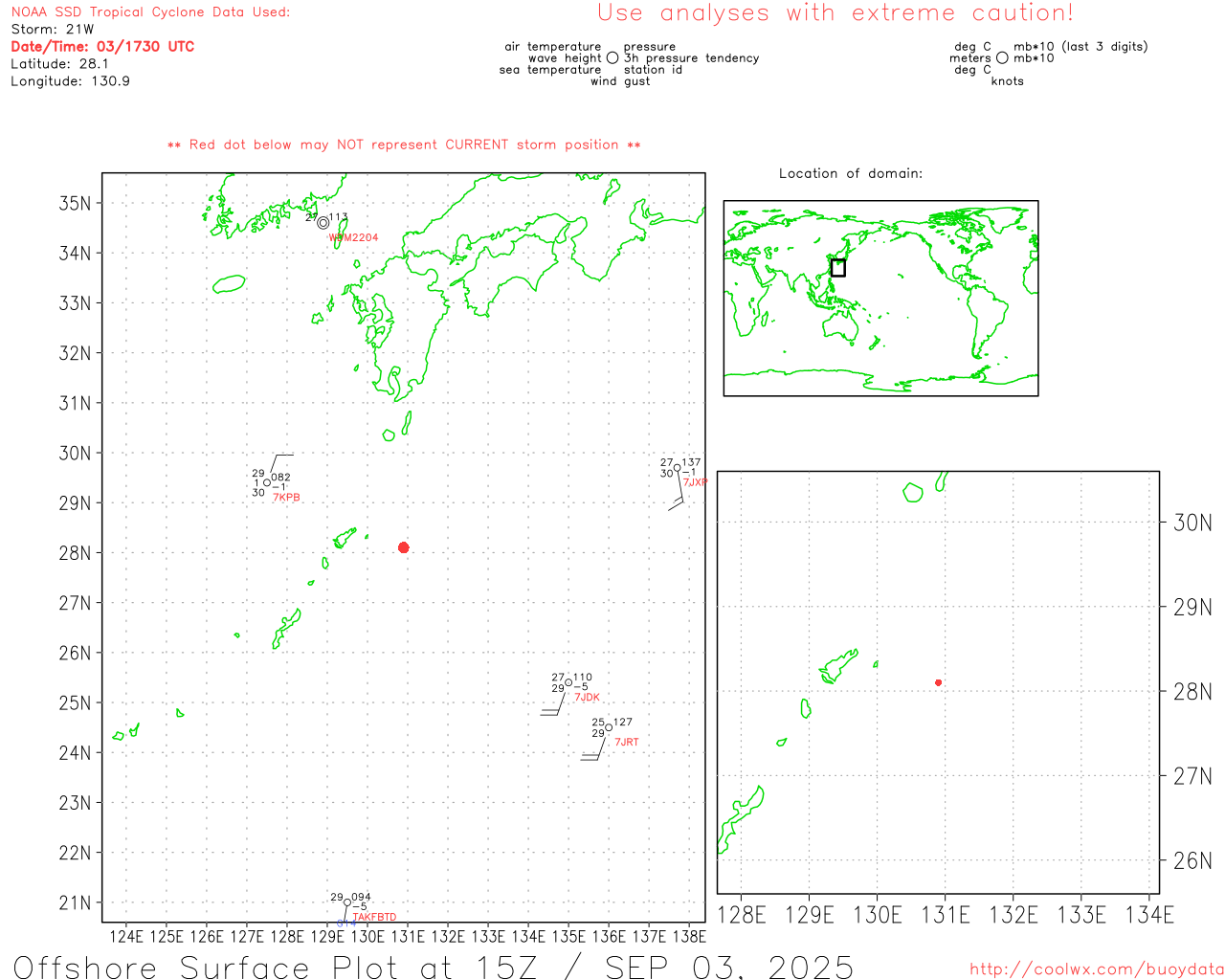This screenshot has height=980, width=1225.
Task: Click station circle for 7JXP
Action: 678,468
